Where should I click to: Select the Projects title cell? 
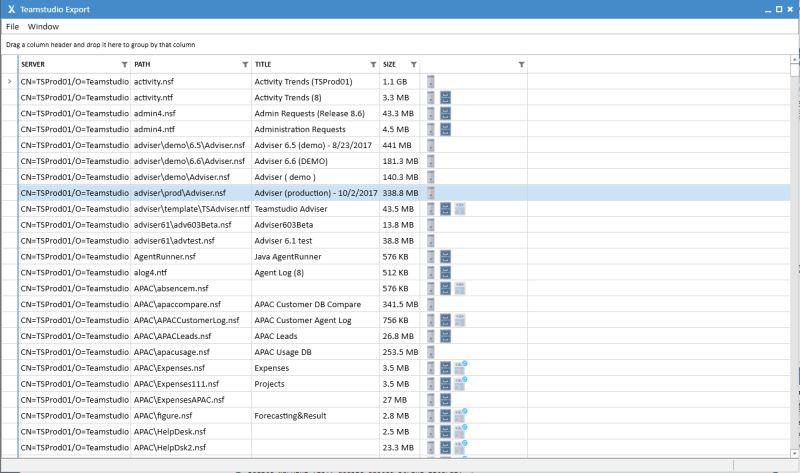click(316, 384)
